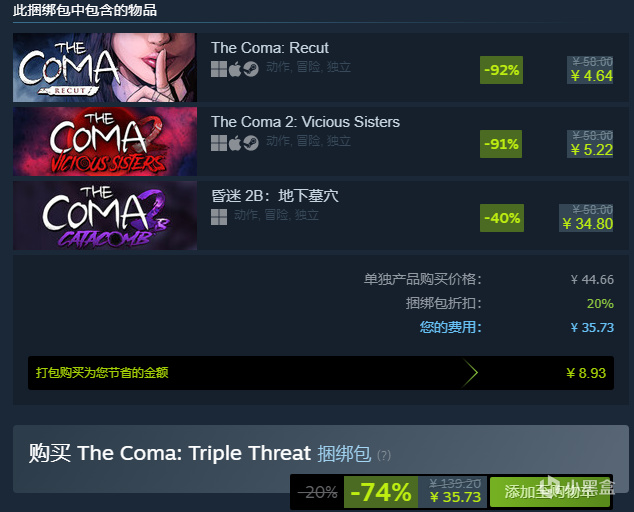Image resolution: width=634 pixels, height=512 pixels.
Task: Open The Coma 2: Vicious Sisters title
Action: pyautogui.click(x=305, y=122)
